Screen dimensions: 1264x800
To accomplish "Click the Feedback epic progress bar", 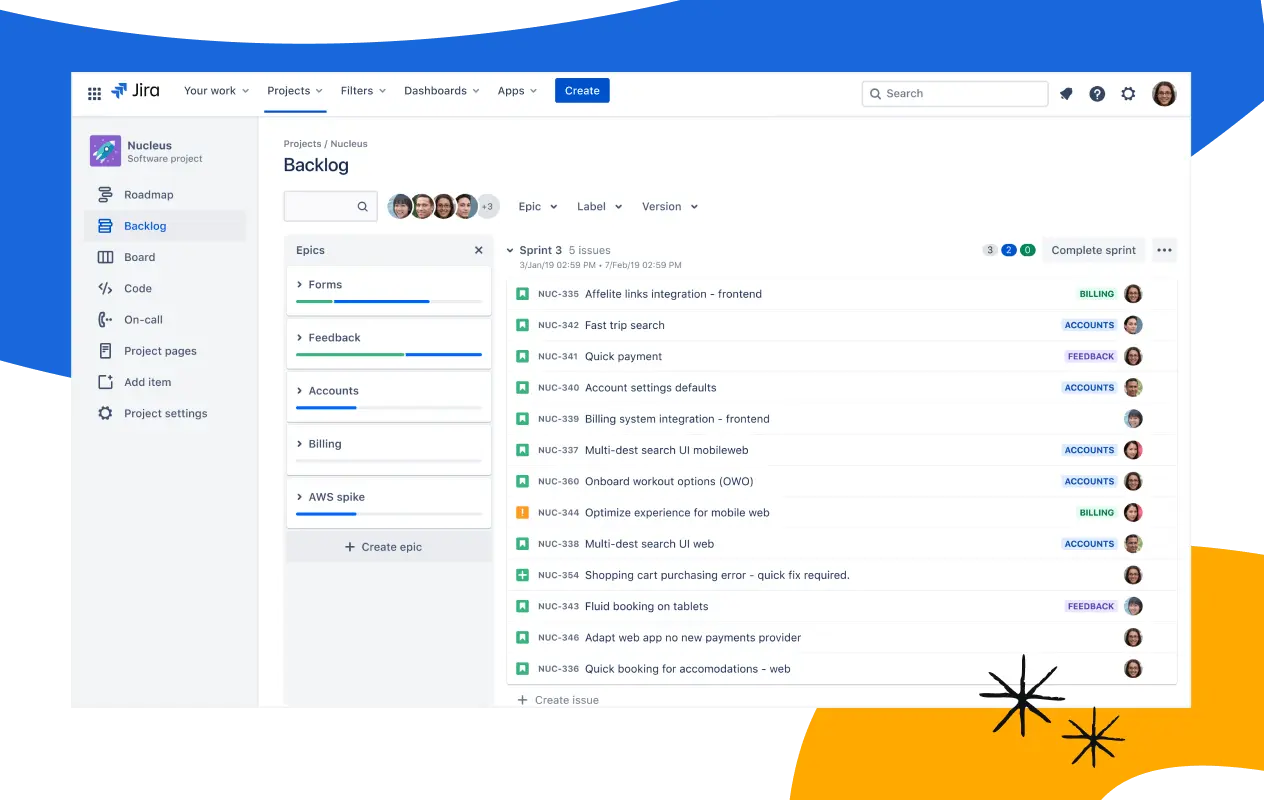I will point(389,354).
